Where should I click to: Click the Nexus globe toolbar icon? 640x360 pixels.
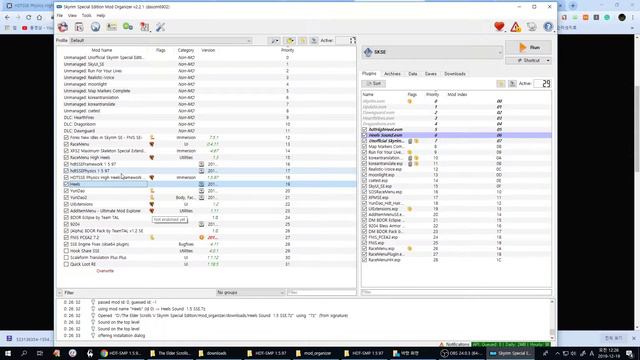coord(95,27)
